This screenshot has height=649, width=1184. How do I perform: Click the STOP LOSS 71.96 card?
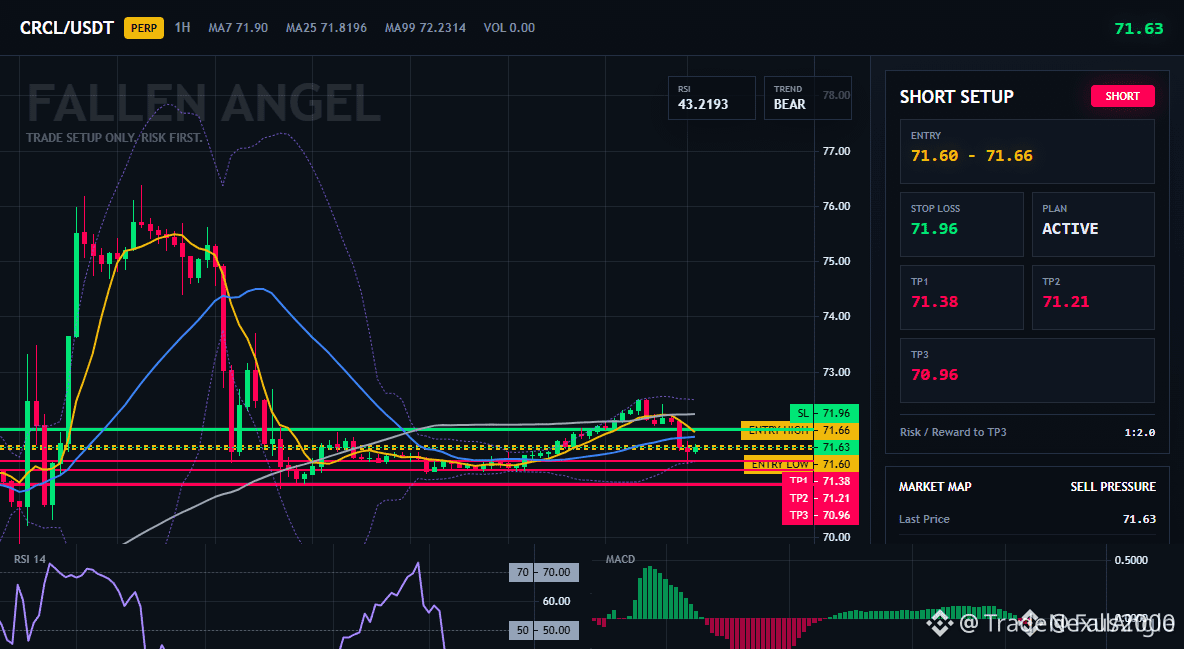pyautogui.click(x=961, y=224)
